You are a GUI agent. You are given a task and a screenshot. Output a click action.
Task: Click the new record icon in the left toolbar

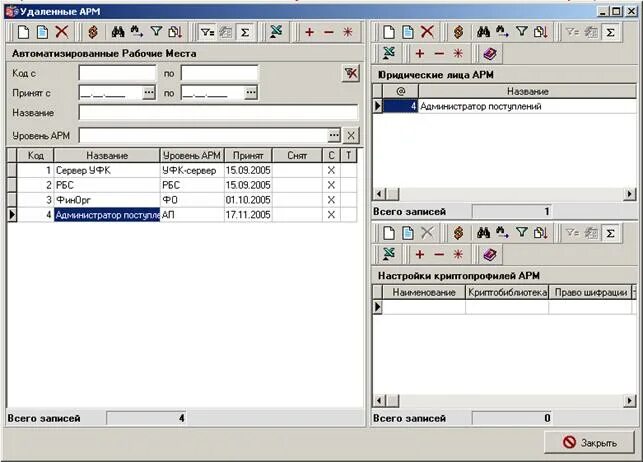click(x=23, y=32)
